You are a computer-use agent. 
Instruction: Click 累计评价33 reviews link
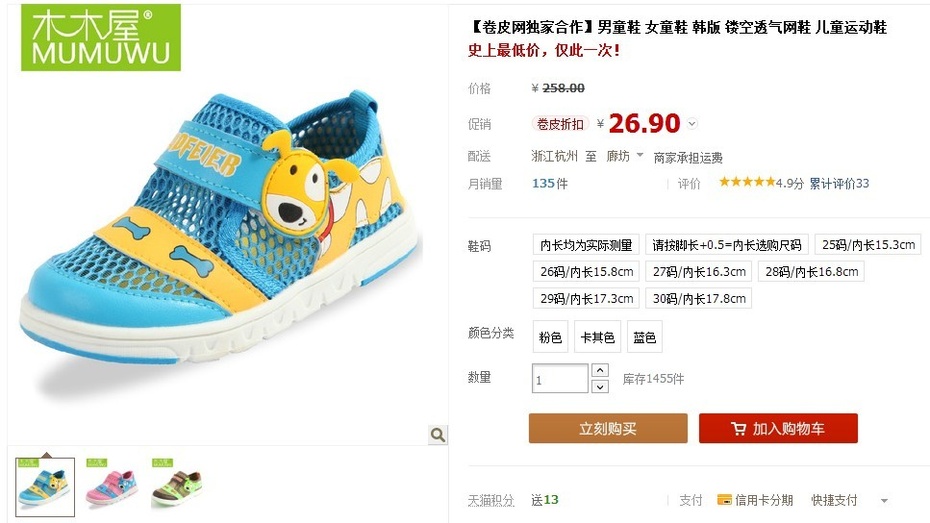(x=839, y=183)
